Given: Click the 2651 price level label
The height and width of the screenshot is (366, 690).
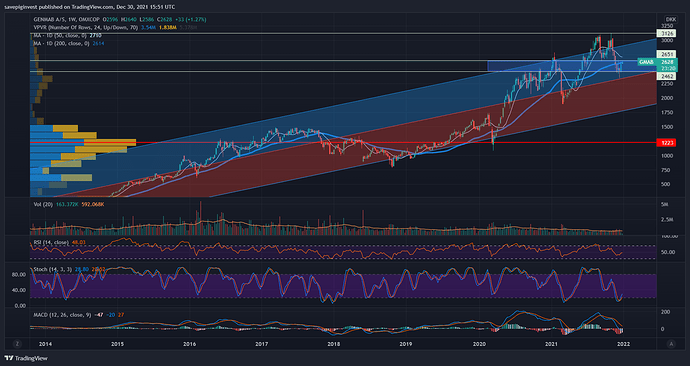Looking at the screenshot, I should pos(666,54).
